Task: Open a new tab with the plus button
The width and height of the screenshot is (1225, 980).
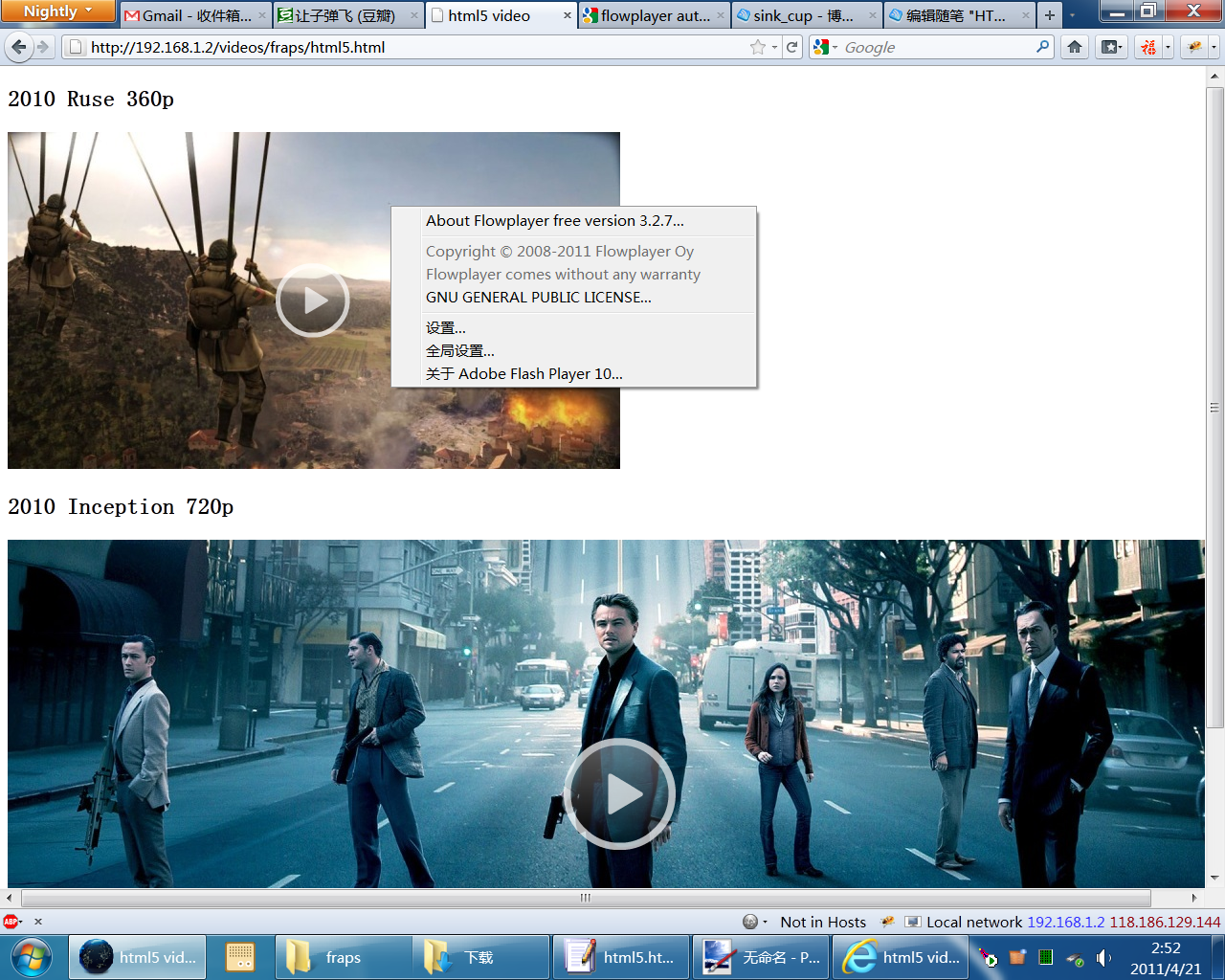Action: pos(1050,15)
